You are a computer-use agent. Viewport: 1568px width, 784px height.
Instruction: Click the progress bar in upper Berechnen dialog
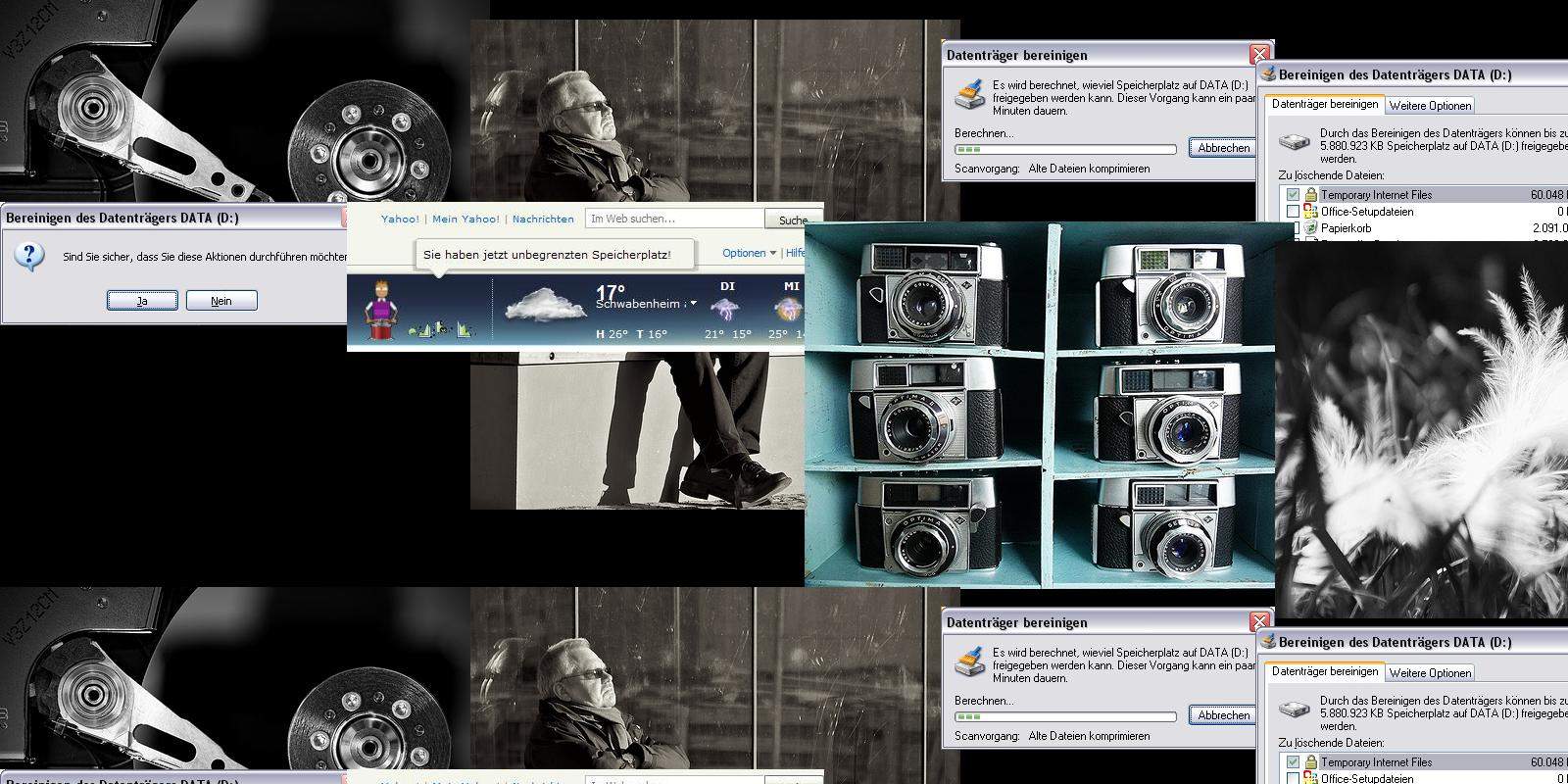point(1065,150)
